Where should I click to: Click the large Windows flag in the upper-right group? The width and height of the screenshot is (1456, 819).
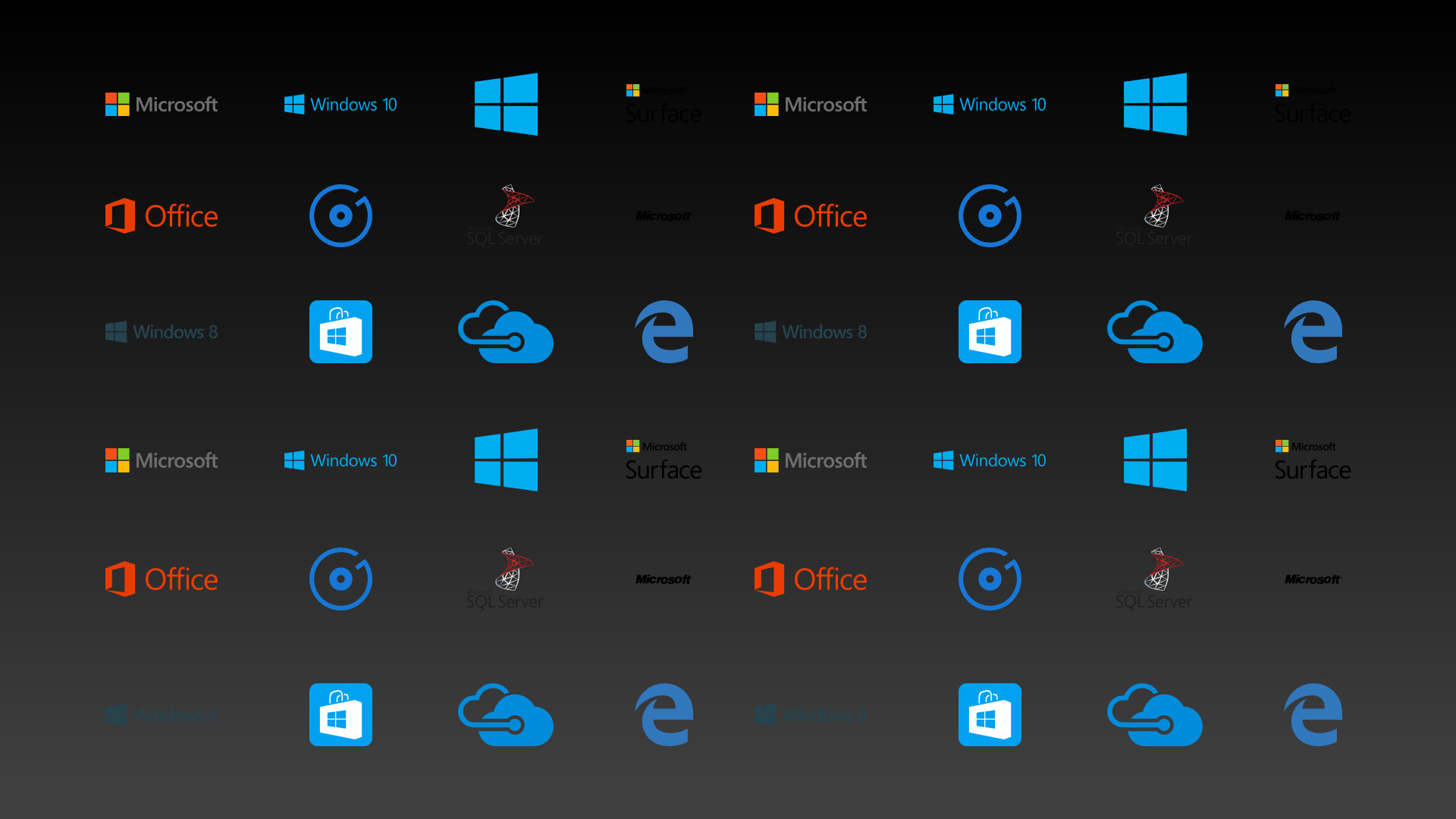[1155, 105]
